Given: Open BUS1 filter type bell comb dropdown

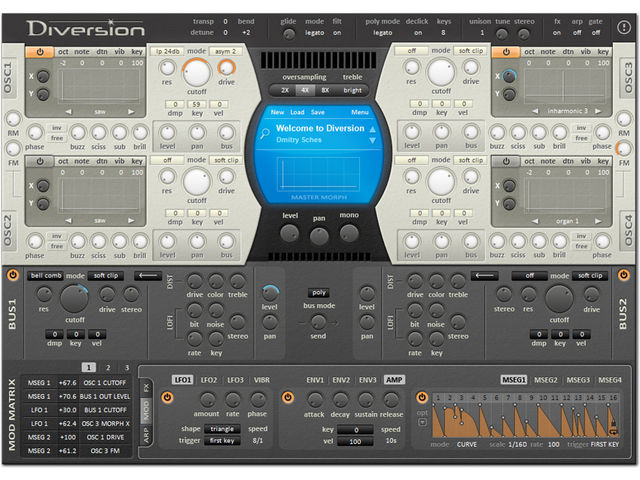Looking at the screenshot, I should pyautogui.click(x=46, y=276).
